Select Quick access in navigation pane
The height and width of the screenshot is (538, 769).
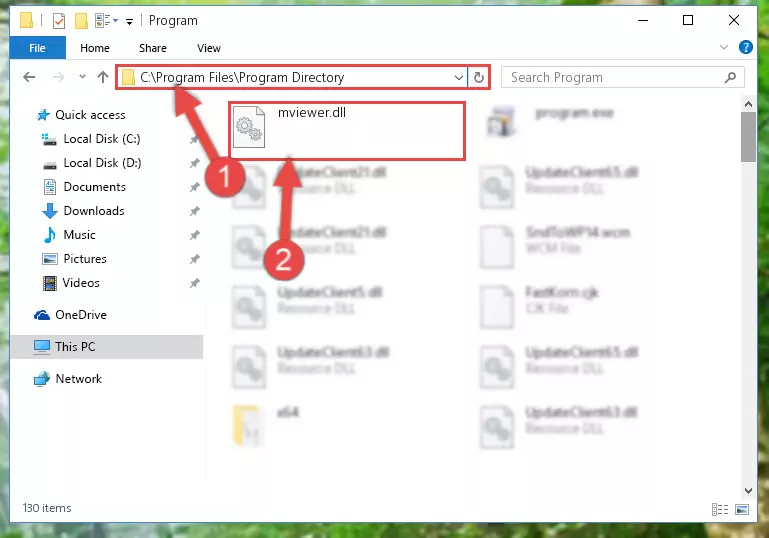[x=90, y=115]
